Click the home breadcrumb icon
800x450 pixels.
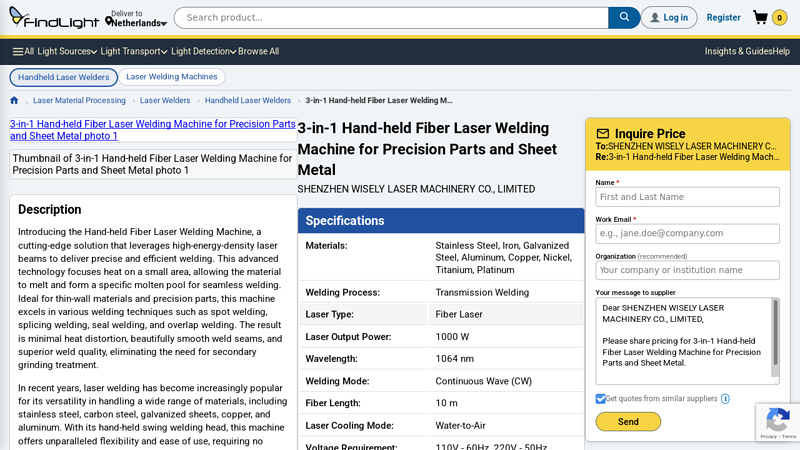click(x=14, y=100)
